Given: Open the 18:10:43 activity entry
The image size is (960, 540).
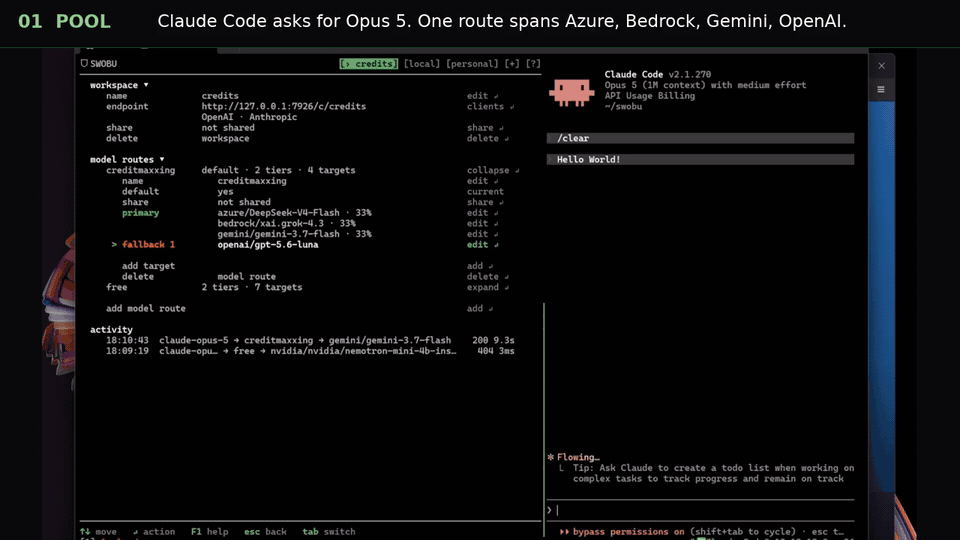Looking at the screenshot, I should pos(310,340).
